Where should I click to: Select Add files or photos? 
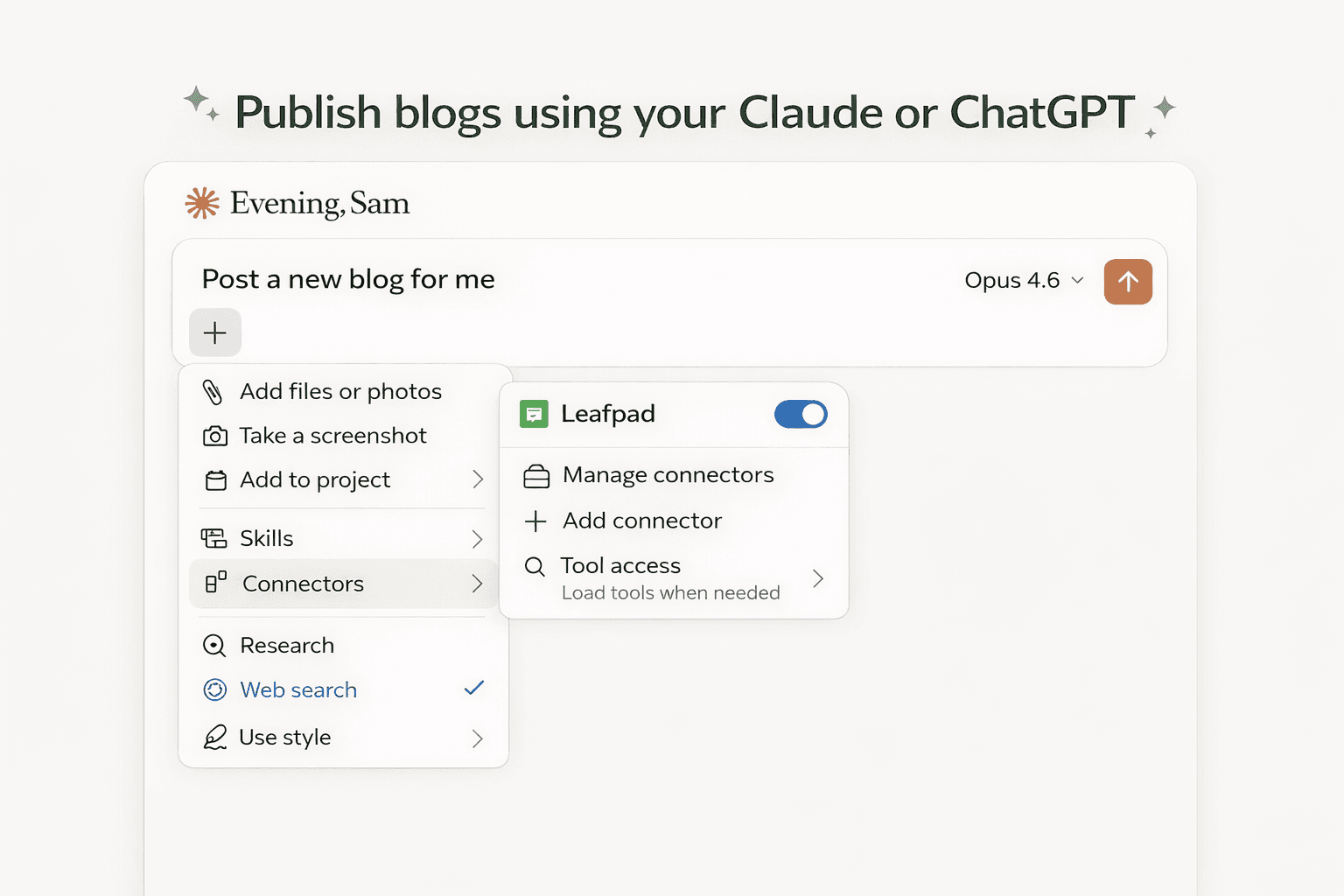(x=343, y=391)
